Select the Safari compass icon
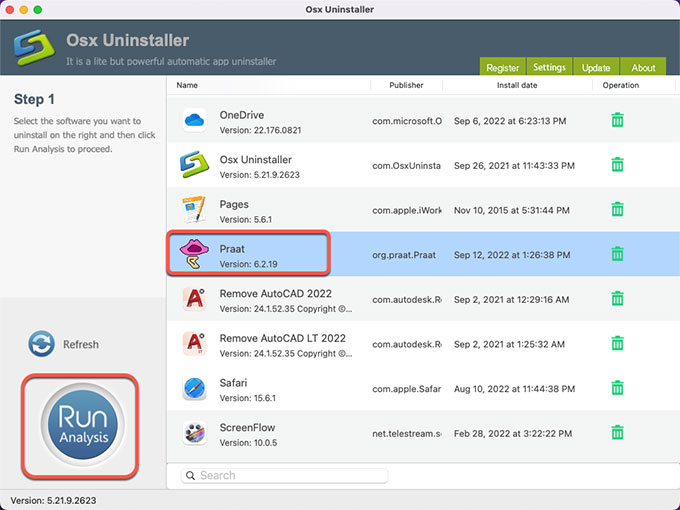This screenshot has height=510, width=680. coord(193,388)
